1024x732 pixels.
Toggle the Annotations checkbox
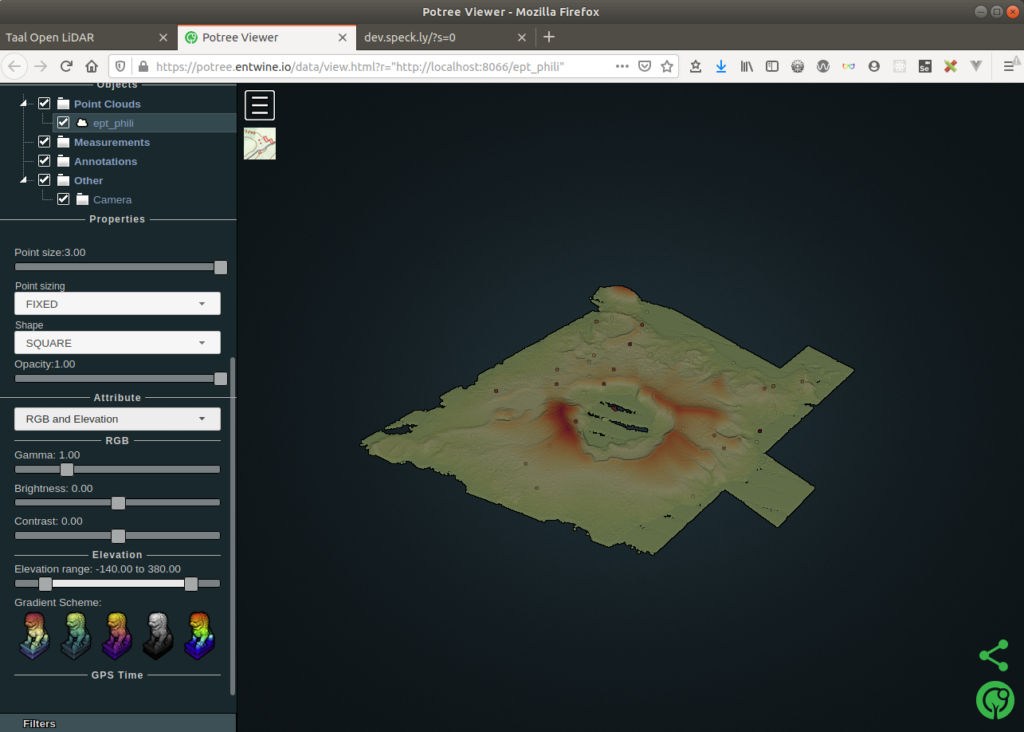pos(44,161)
